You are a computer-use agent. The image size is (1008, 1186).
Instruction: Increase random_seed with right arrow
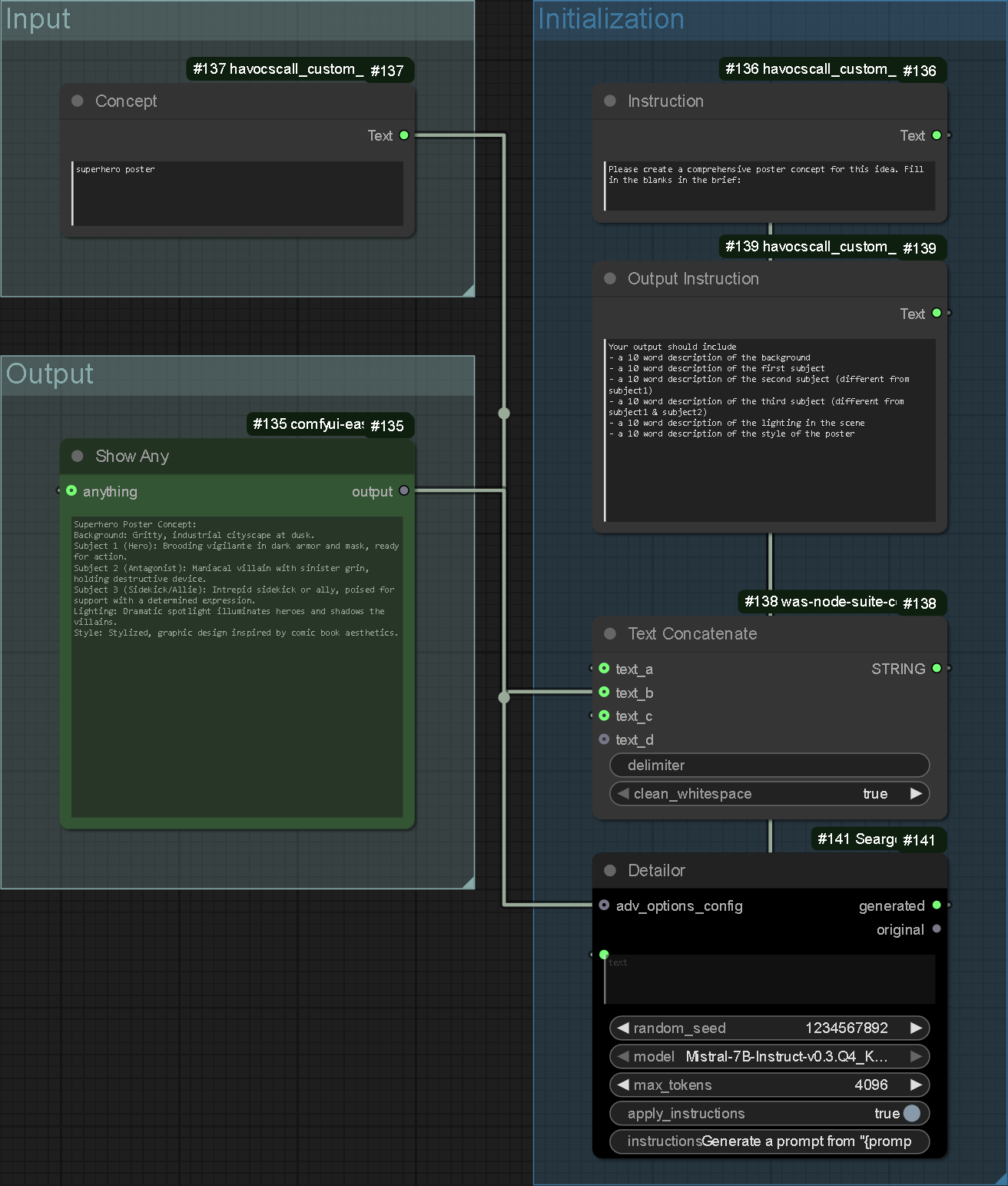[916, 1028]
